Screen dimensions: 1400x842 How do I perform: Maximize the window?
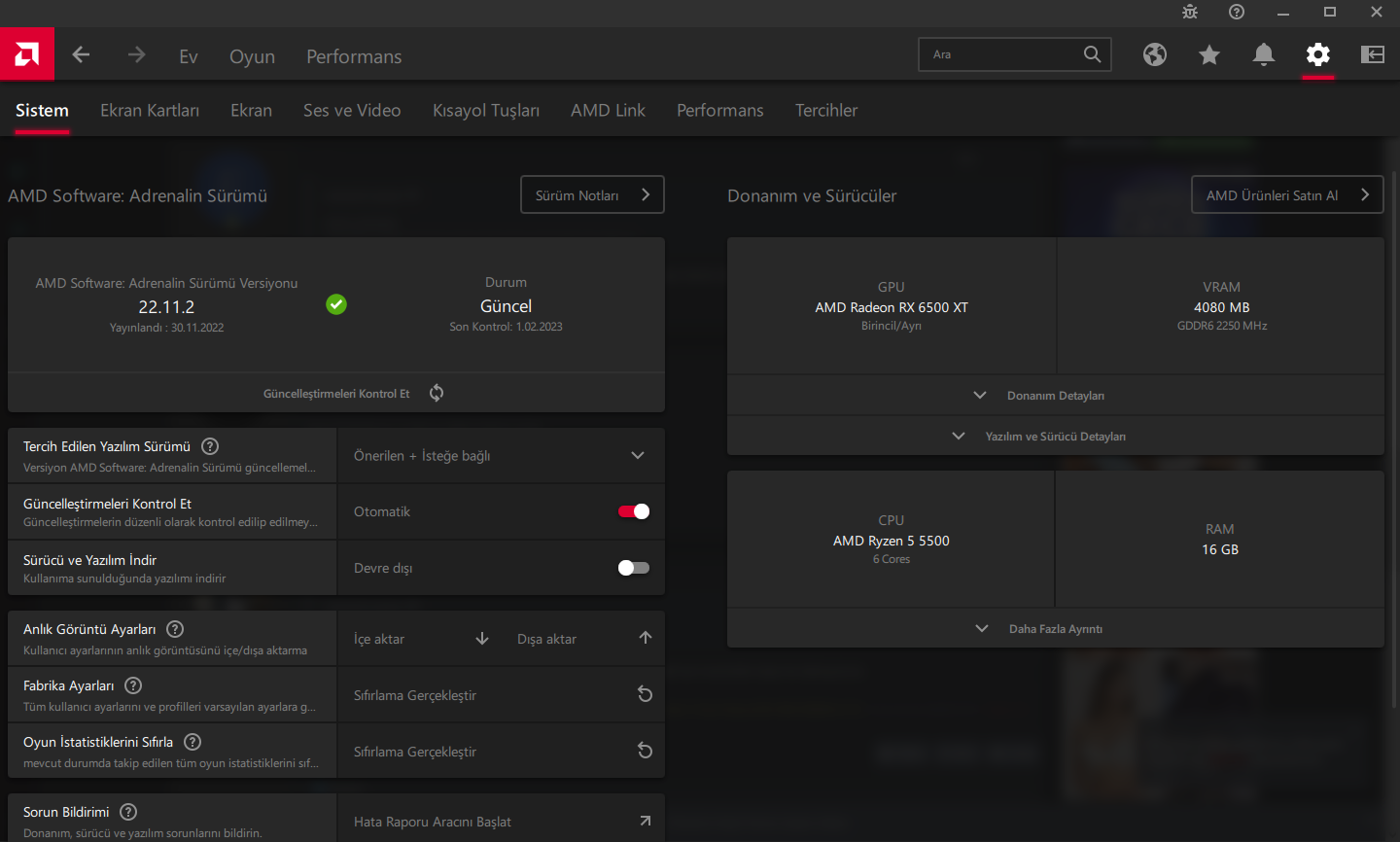1330,12
